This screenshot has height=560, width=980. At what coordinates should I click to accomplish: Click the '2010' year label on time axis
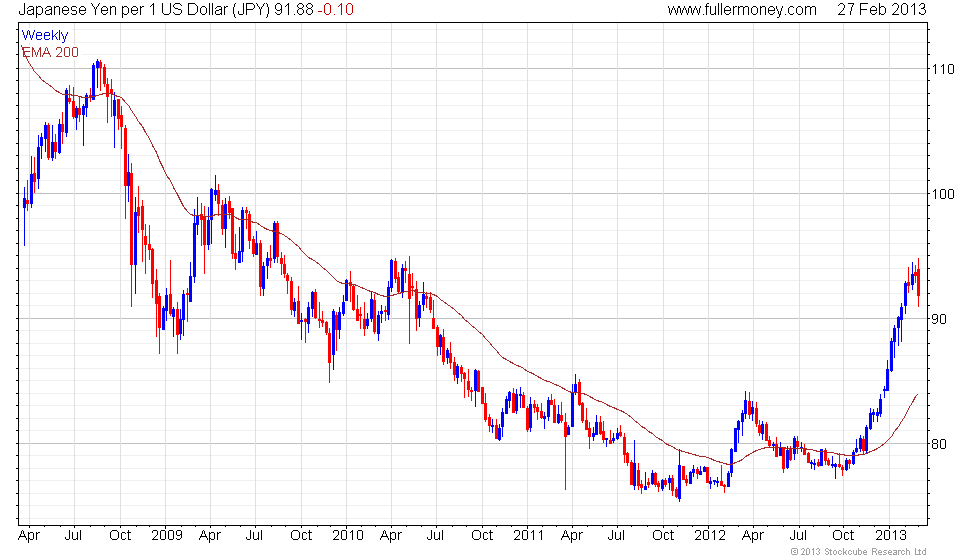point(348,535)
